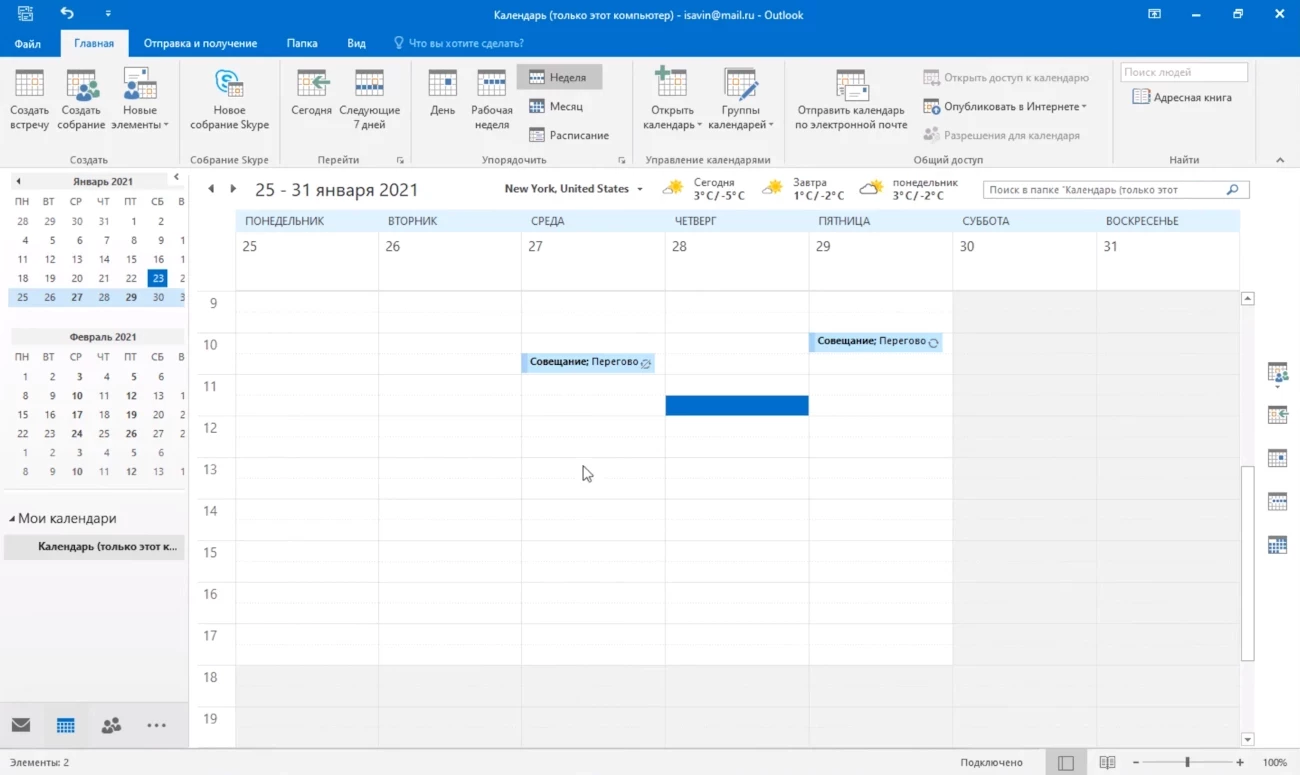1300x775 pixels.
Task: Click Отправить календарь по электронной почте
Action: [x=851, y=99]
